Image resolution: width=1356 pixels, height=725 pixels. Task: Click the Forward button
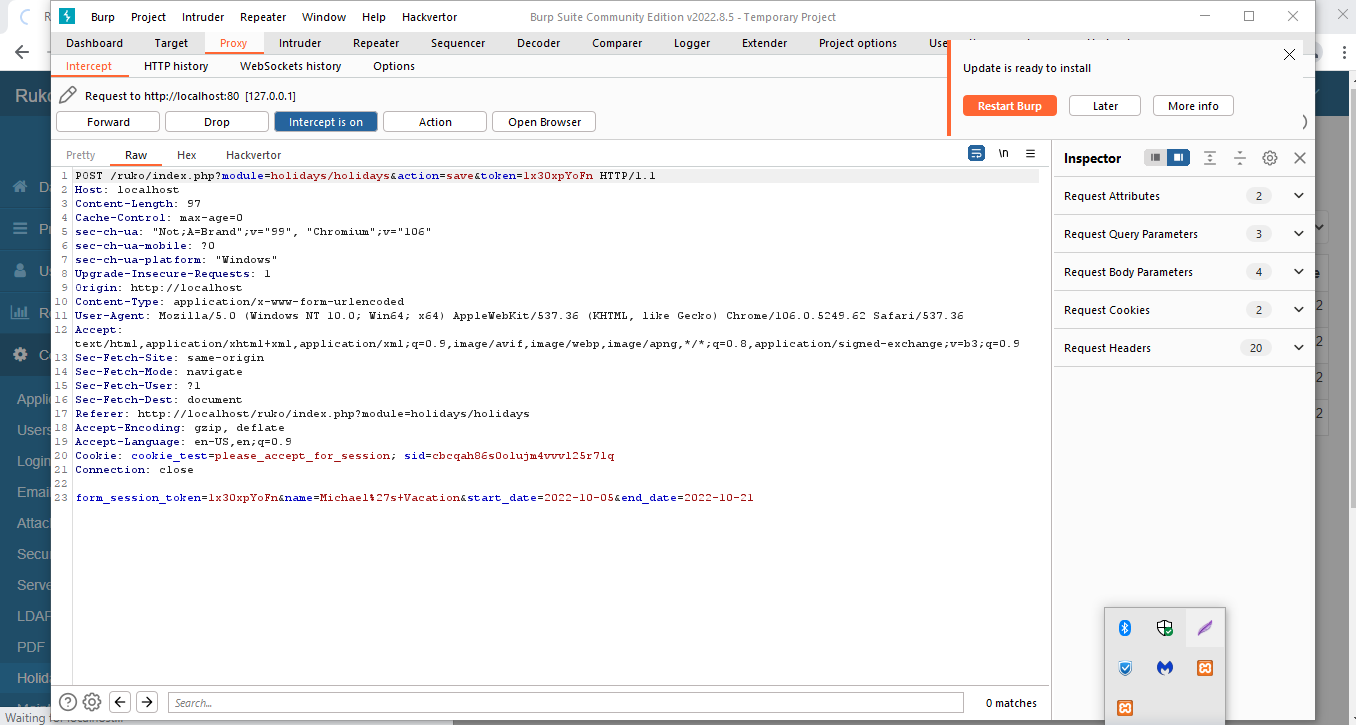tap(107, 121)
